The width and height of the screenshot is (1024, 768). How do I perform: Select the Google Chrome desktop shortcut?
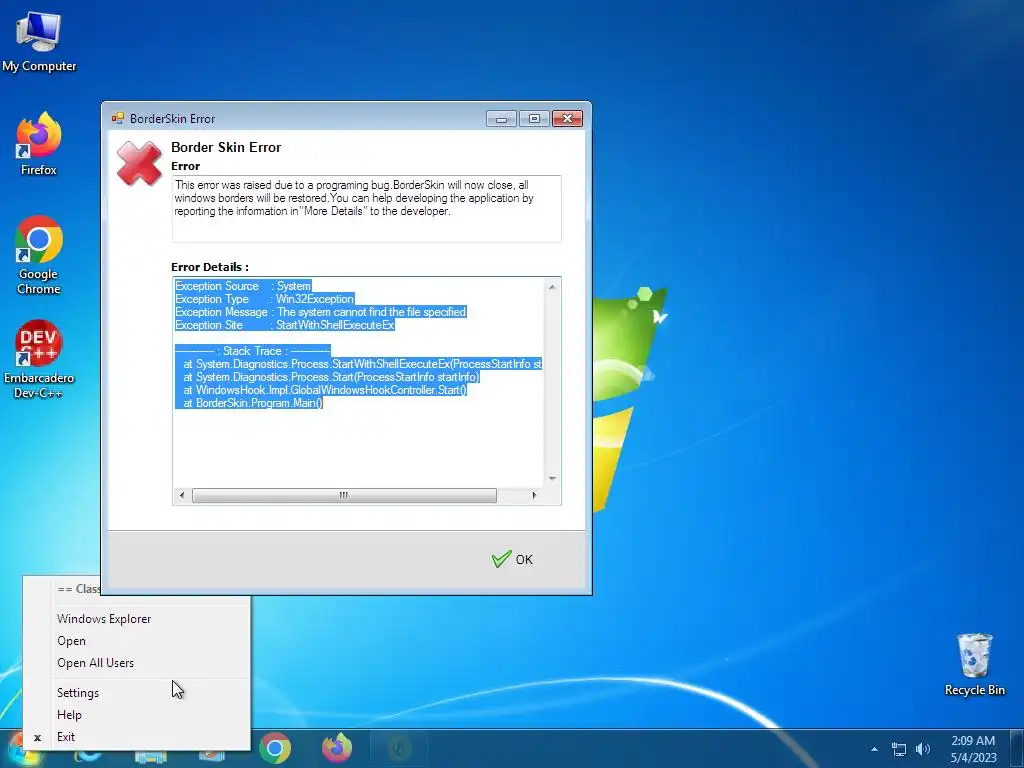click(x=39, y=255)
